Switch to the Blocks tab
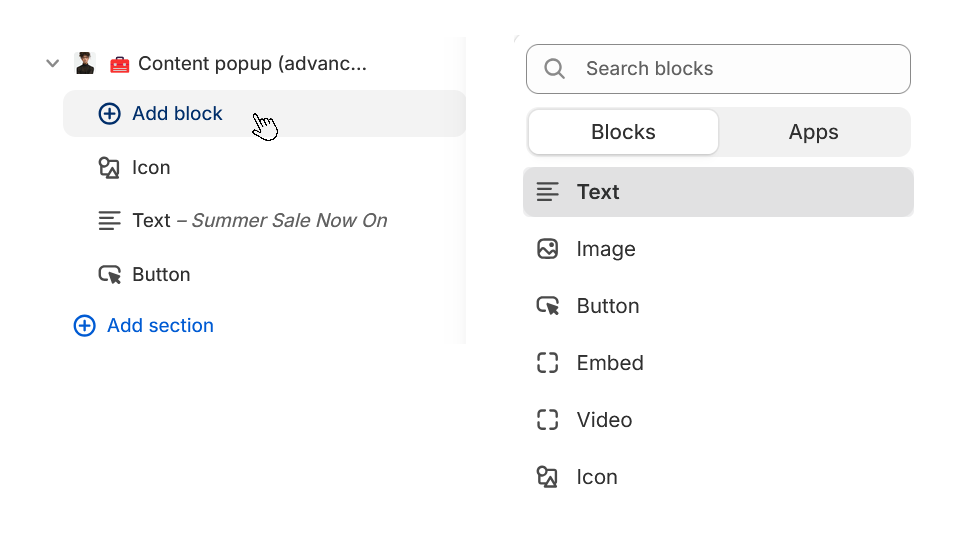 (x=623, y=132)
